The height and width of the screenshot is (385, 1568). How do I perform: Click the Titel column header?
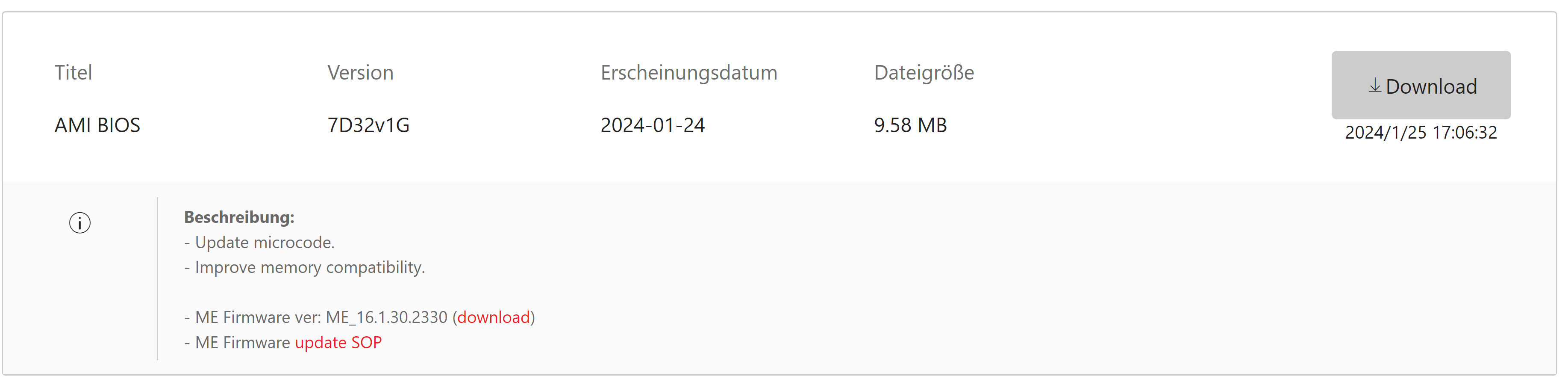[x=73, y=72]
